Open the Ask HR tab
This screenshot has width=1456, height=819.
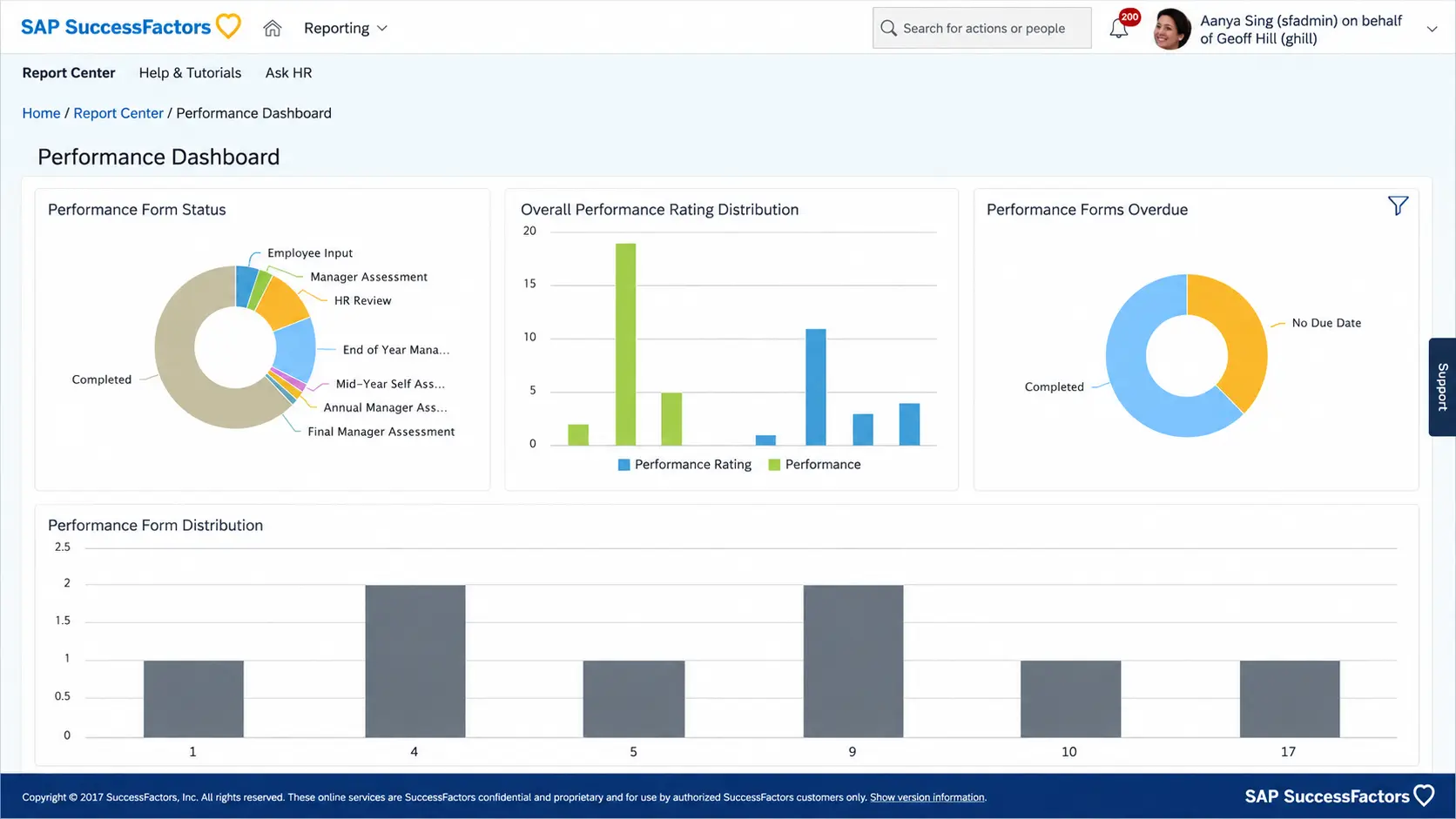point(288,73)
